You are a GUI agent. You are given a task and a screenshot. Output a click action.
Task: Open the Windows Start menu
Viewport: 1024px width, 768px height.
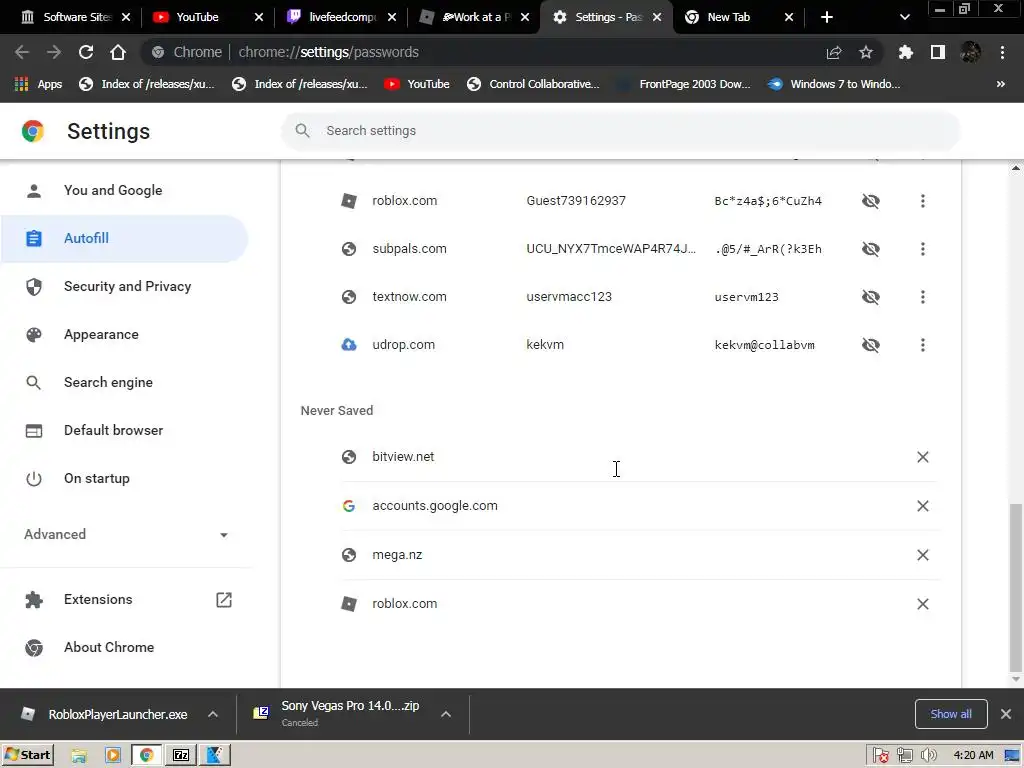click(27, 755)
